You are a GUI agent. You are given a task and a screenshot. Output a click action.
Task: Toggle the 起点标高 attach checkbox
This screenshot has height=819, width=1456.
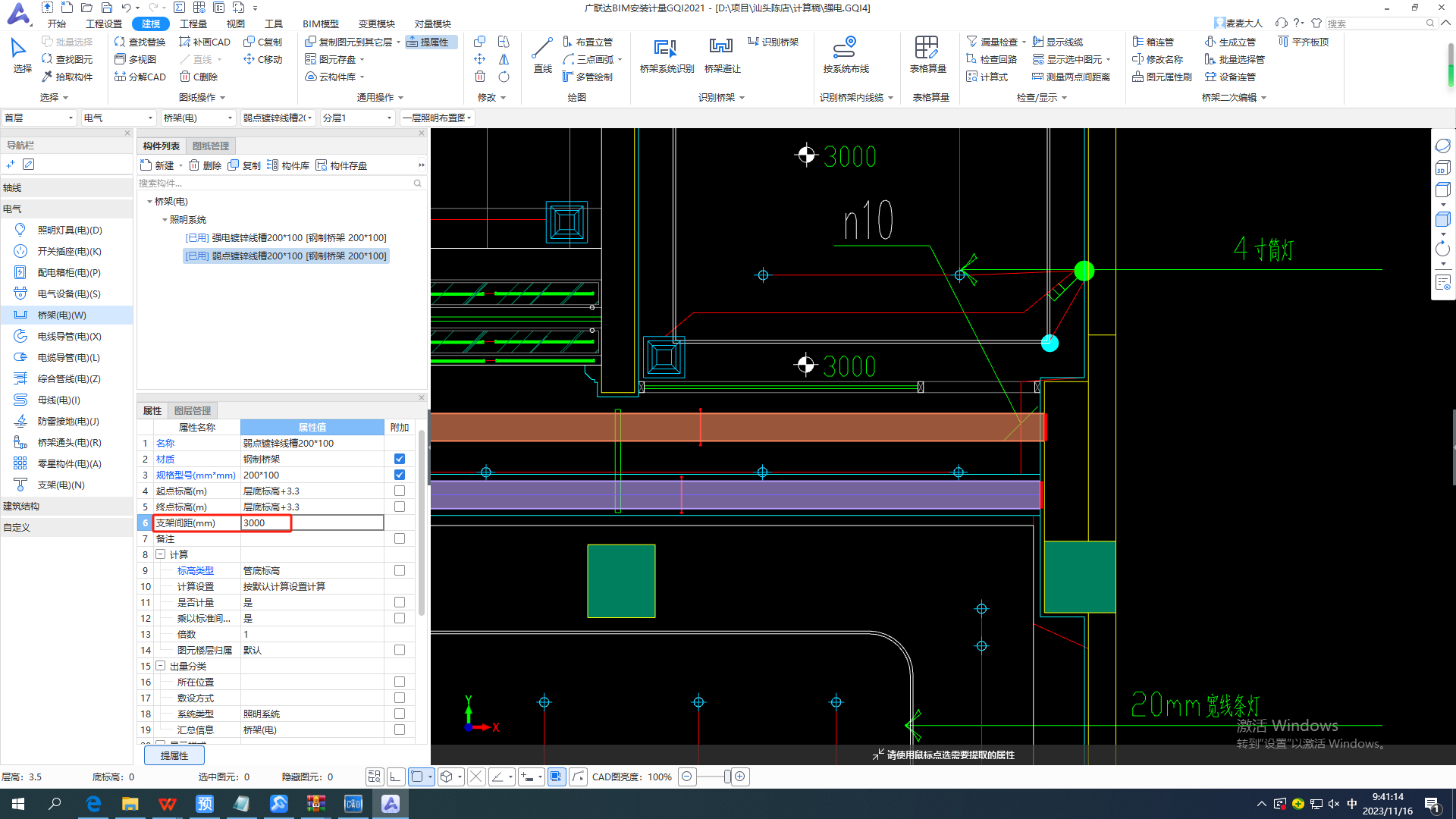pos(400,491)
